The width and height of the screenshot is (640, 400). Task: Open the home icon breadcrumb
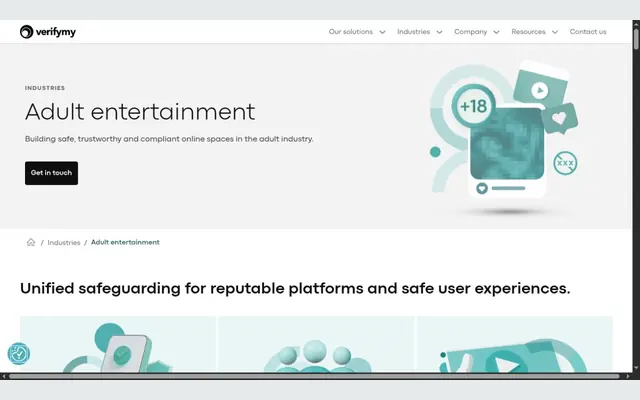pyautogui.click(x=31, y=242)
